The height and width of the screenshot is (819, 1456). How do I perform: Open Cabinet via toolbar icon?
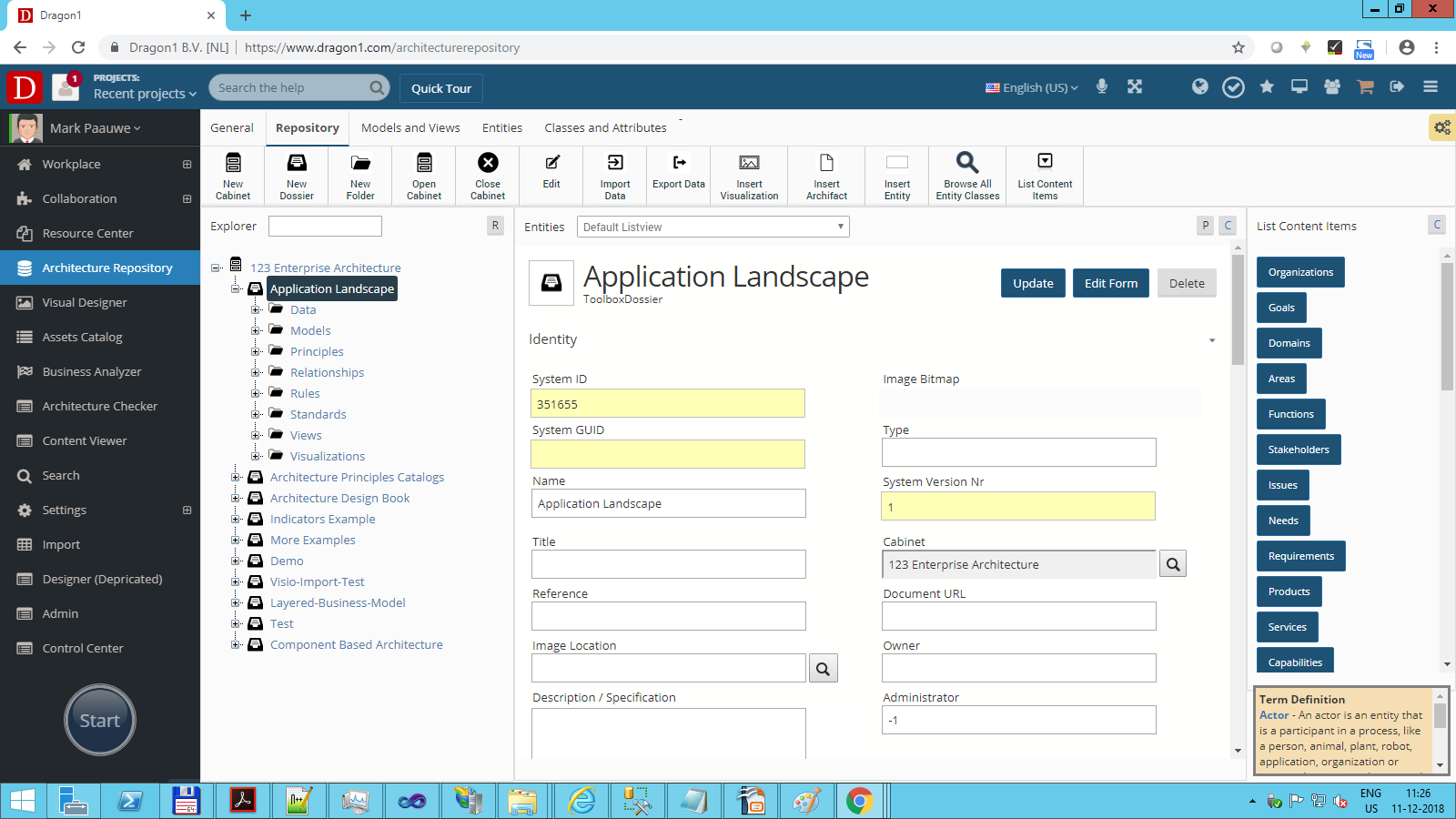pyautogui.click(x=424, y=163)
